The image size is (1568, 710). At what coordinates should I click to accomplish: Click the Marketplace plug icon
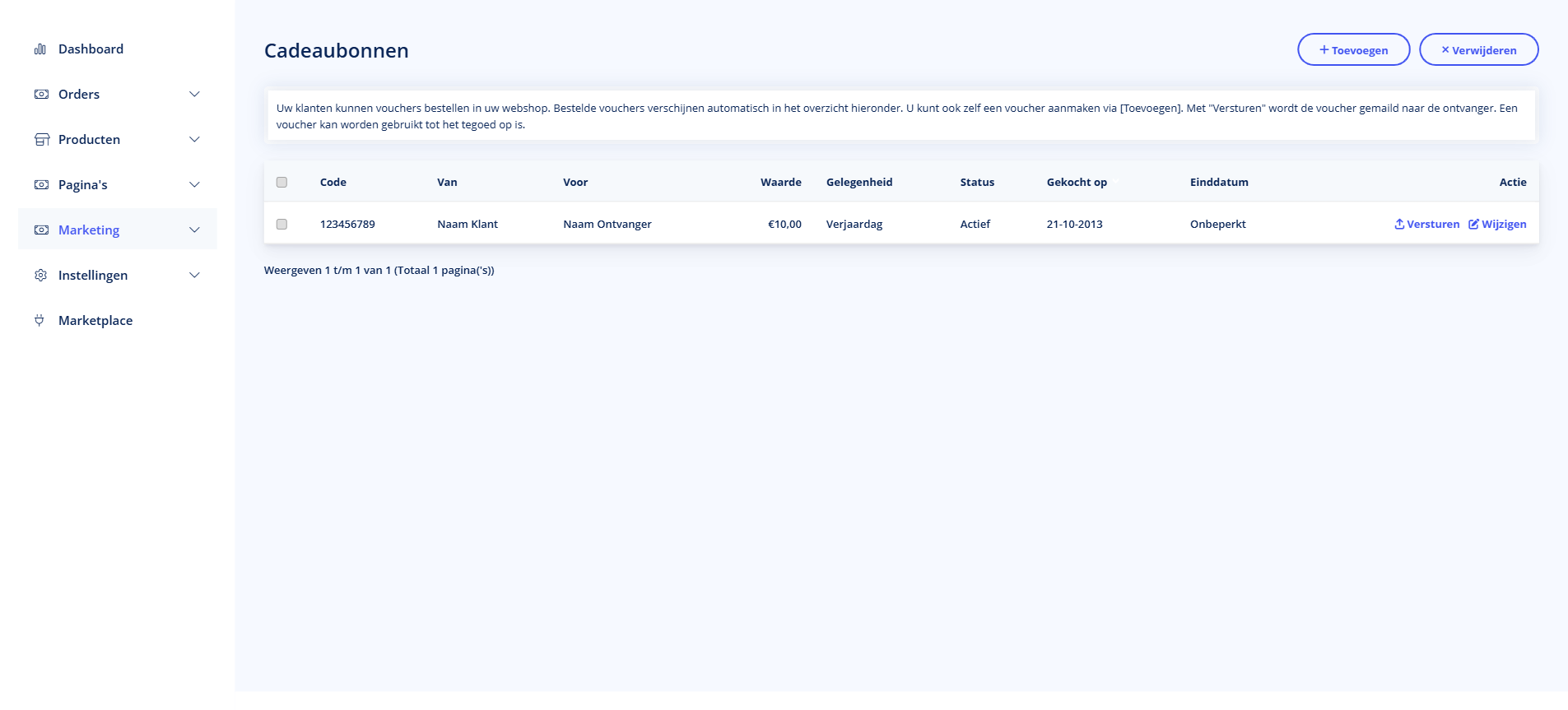[x=40, y=321]
